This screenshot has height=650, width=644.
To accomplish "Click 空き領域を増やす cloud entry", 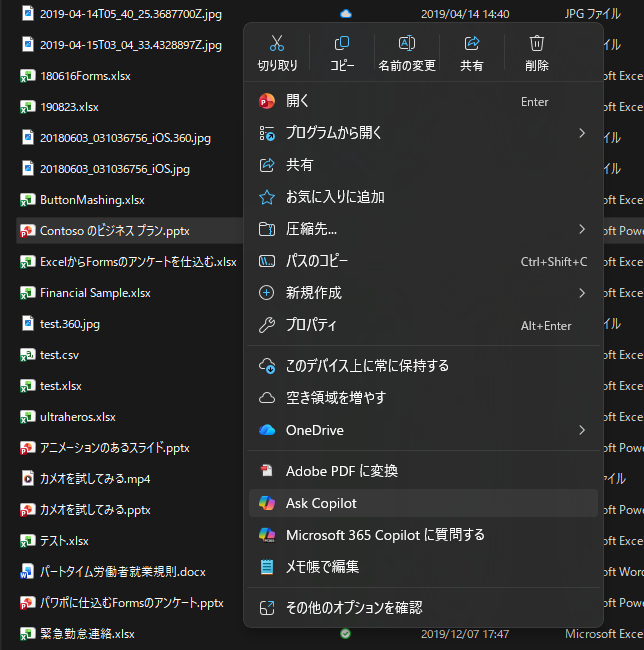I will 336,398.
